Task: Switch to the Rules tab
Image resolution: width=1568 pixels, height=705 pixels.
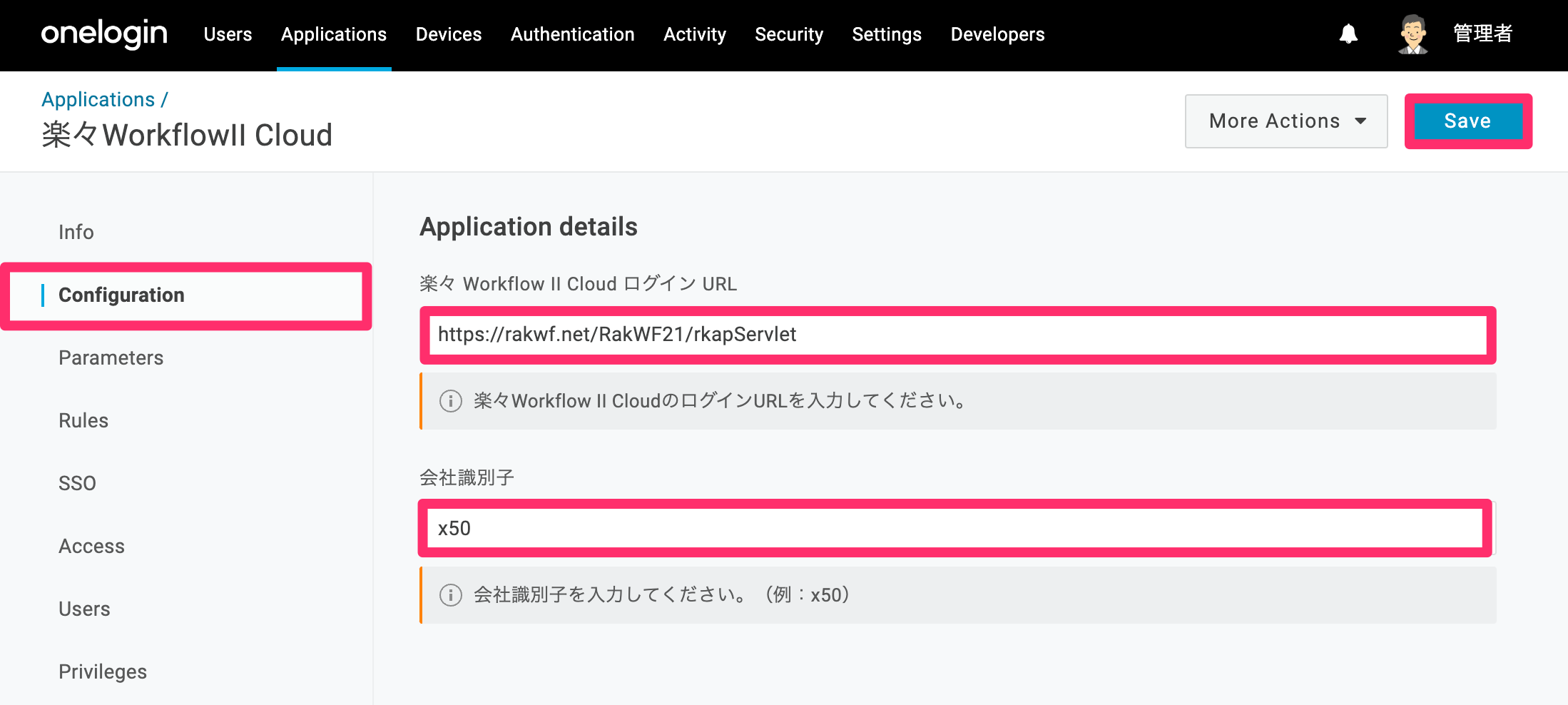Action: 83,420
